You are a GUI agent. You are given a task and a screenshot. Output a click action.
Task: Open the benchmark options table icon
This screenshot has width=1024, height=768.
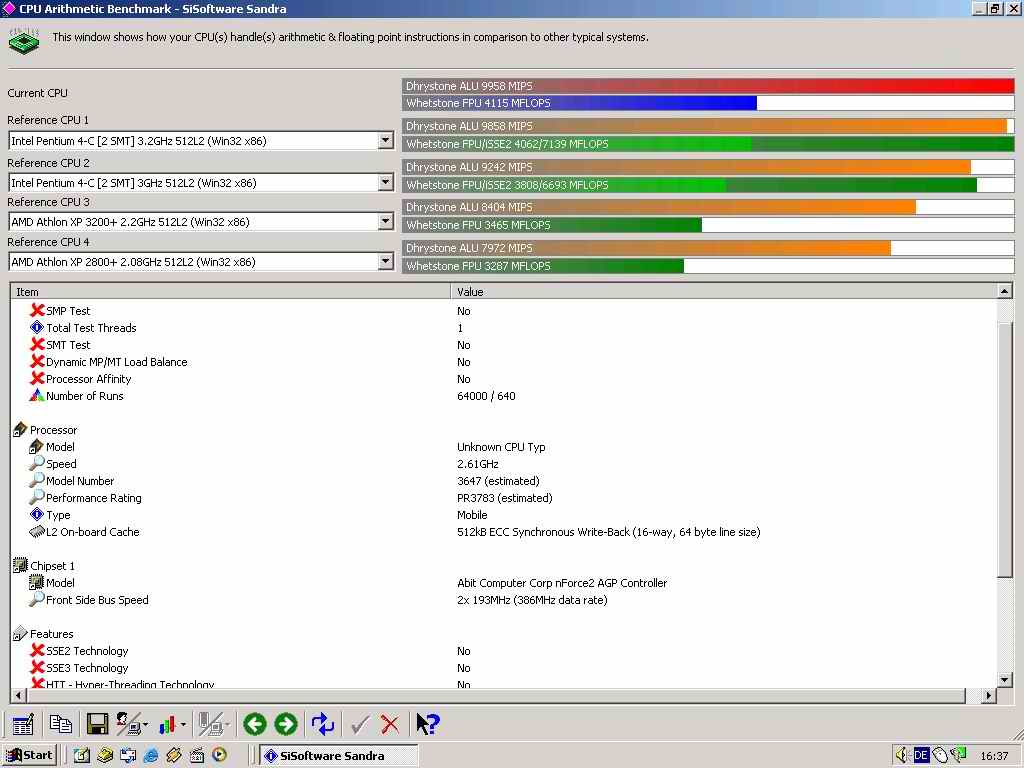23,724
